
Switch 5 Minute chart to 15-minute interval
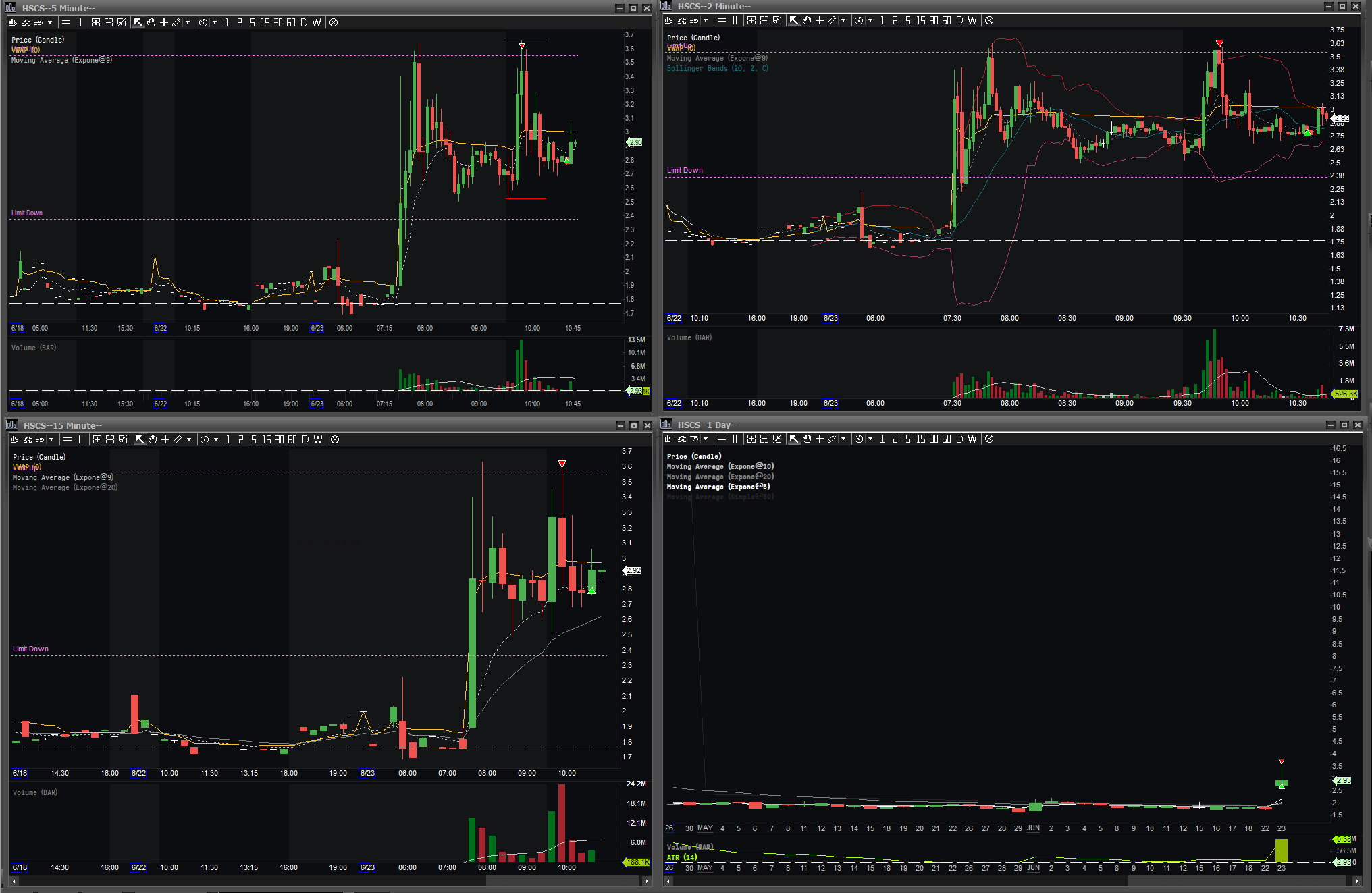265,22
